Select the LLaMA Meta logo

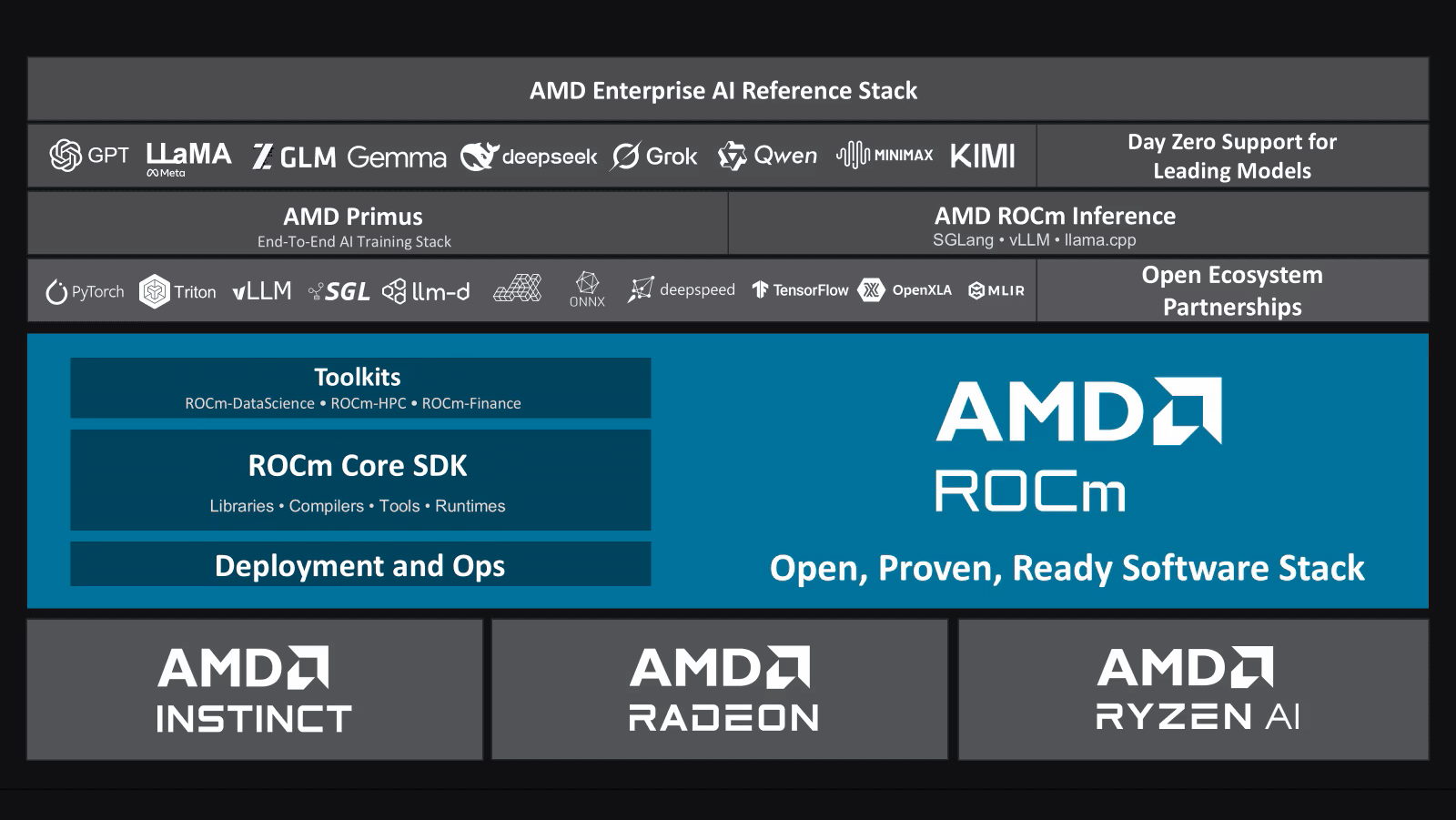coord(188,158)
